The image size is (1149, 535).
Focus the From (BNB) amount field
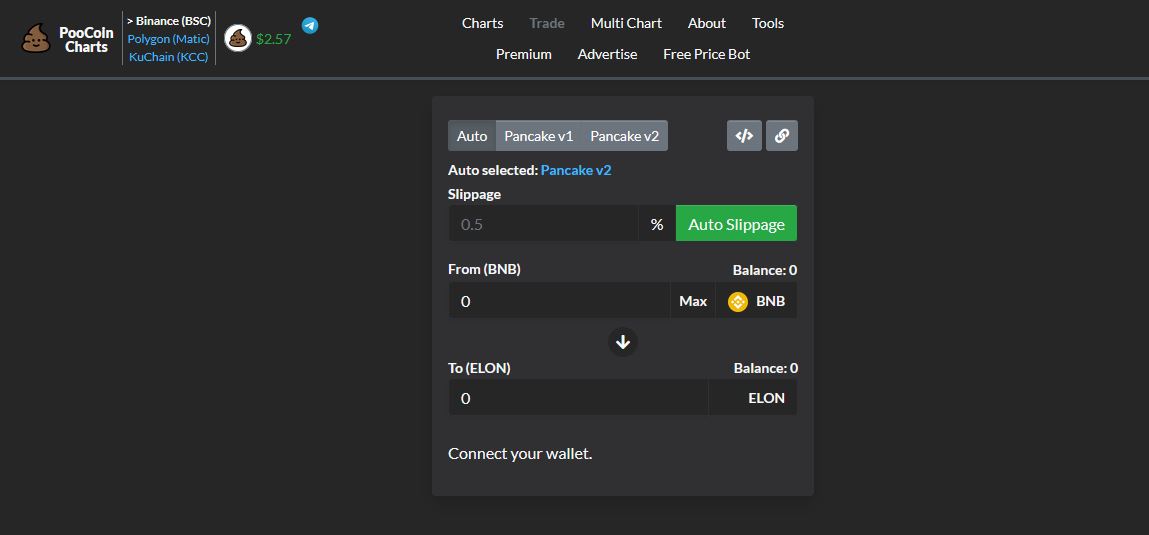(x=560, y=301)
